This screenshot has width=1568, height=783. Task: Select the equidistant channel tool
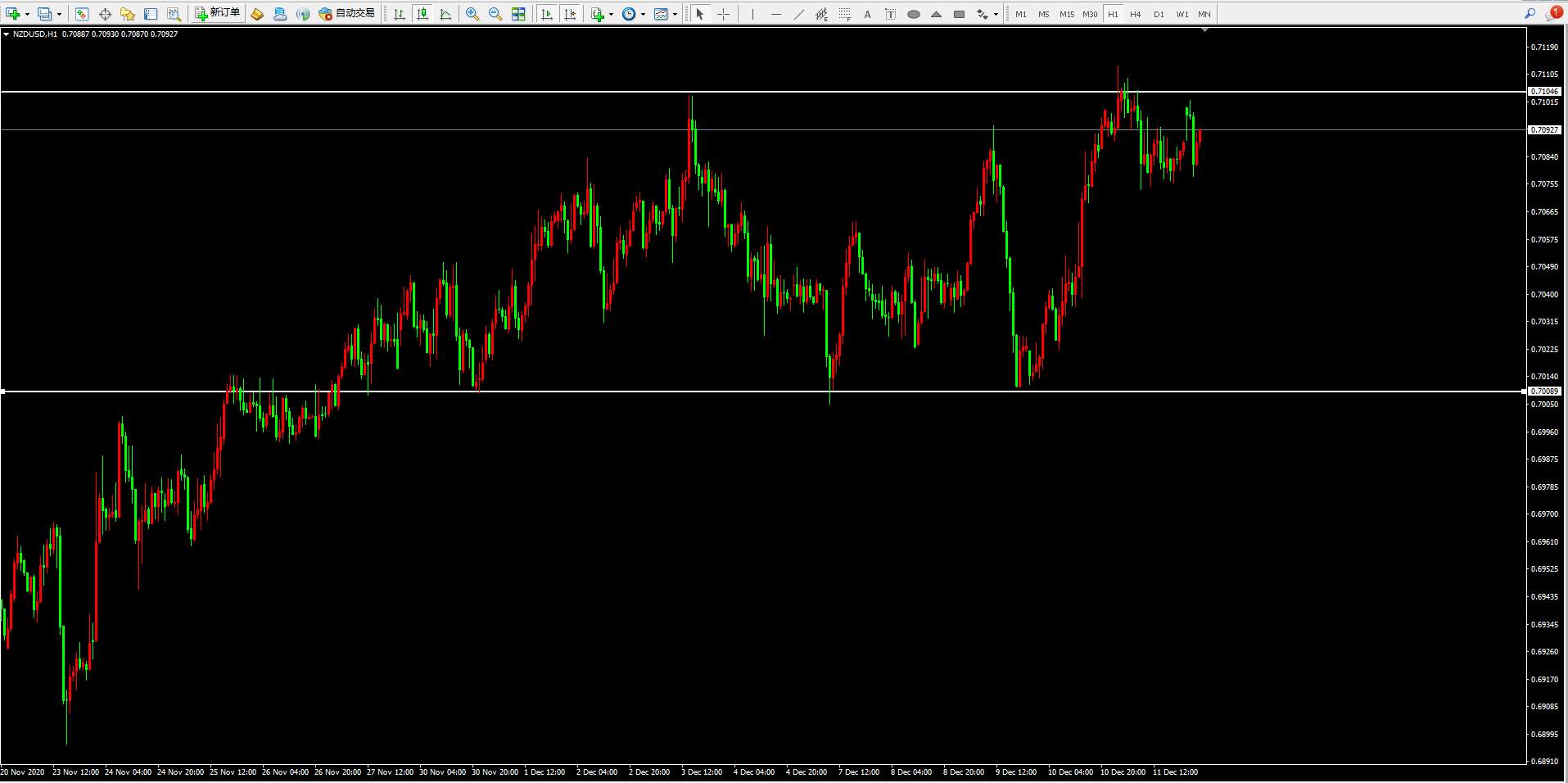pos(821,14)
